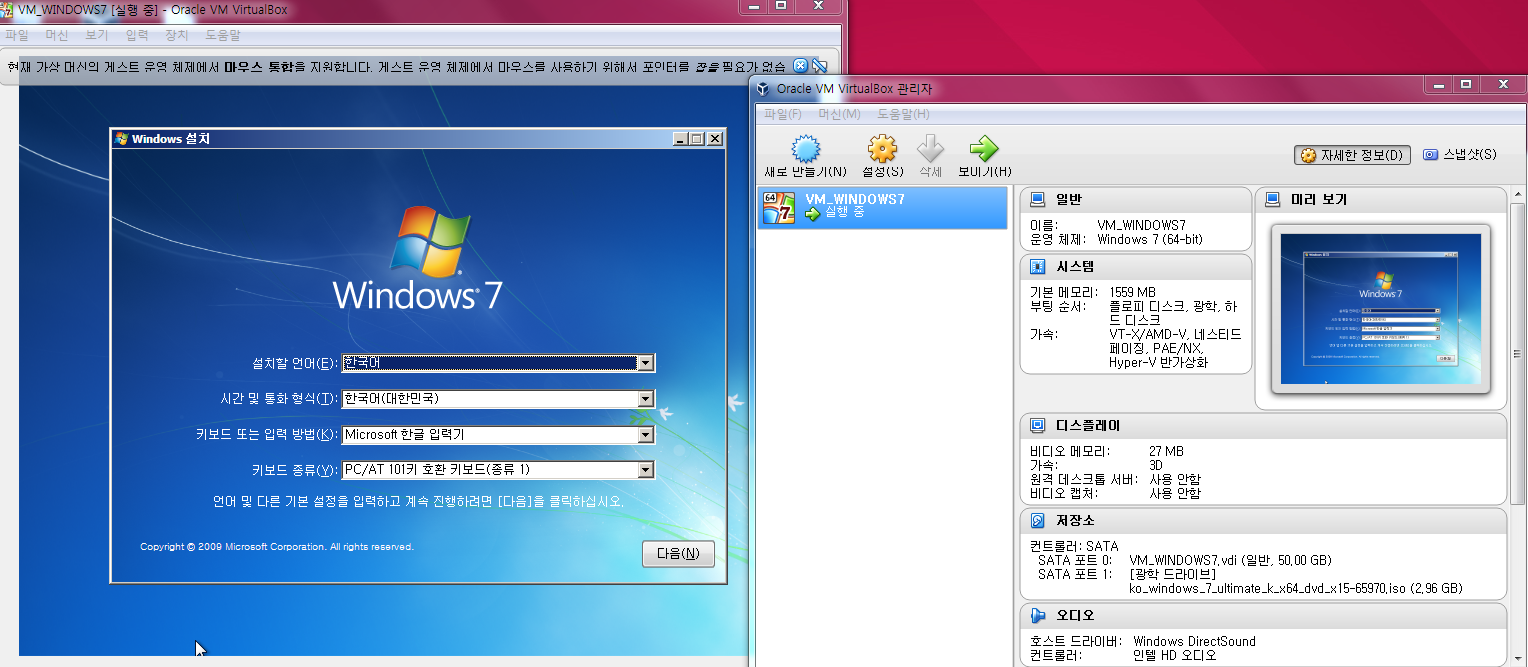Click 27 MB video memory value
The width and height of the screenshot is (1528, 667).
click(1166, 452)
